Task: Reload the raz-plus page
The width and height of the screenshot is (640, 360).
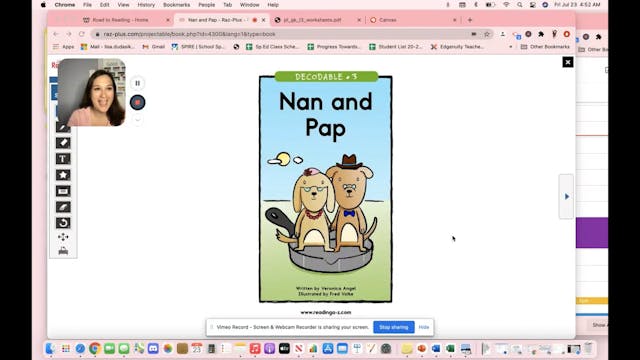Action: tap(82, 34)
